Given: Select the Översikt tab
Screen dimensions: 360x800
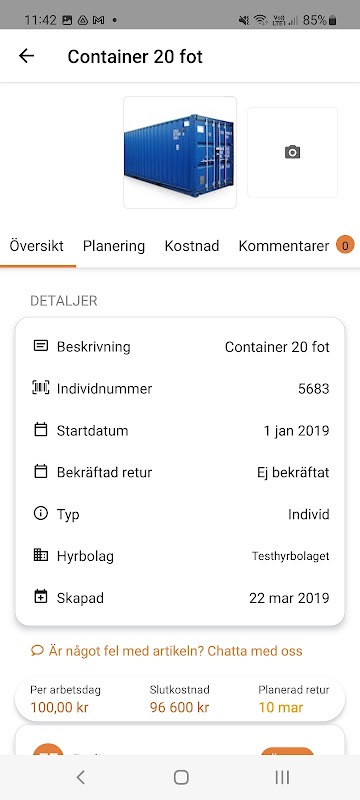Looking at the screenshot, I should point(37,246).
